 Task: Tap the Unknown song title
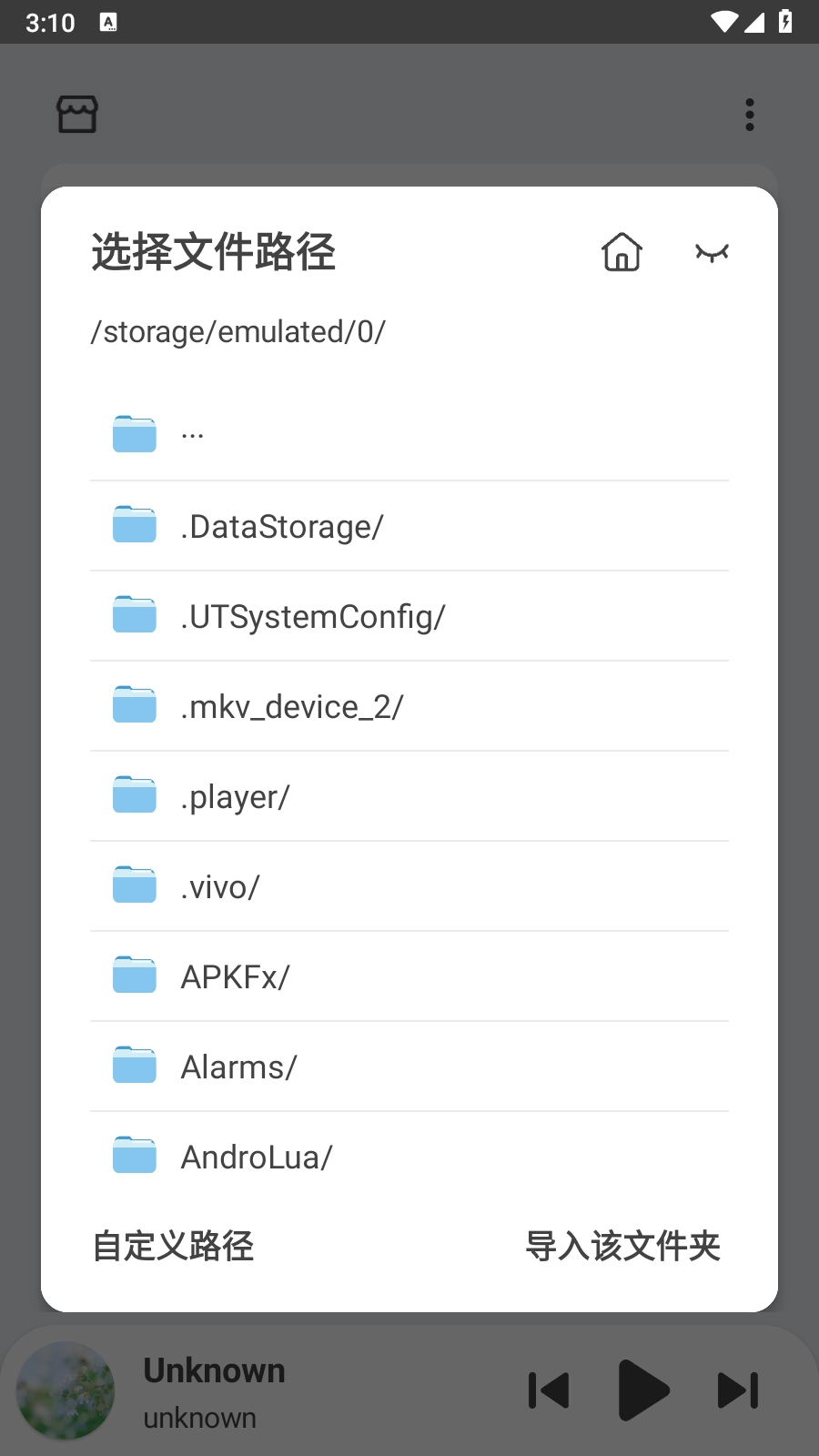tap(214, 1370)
